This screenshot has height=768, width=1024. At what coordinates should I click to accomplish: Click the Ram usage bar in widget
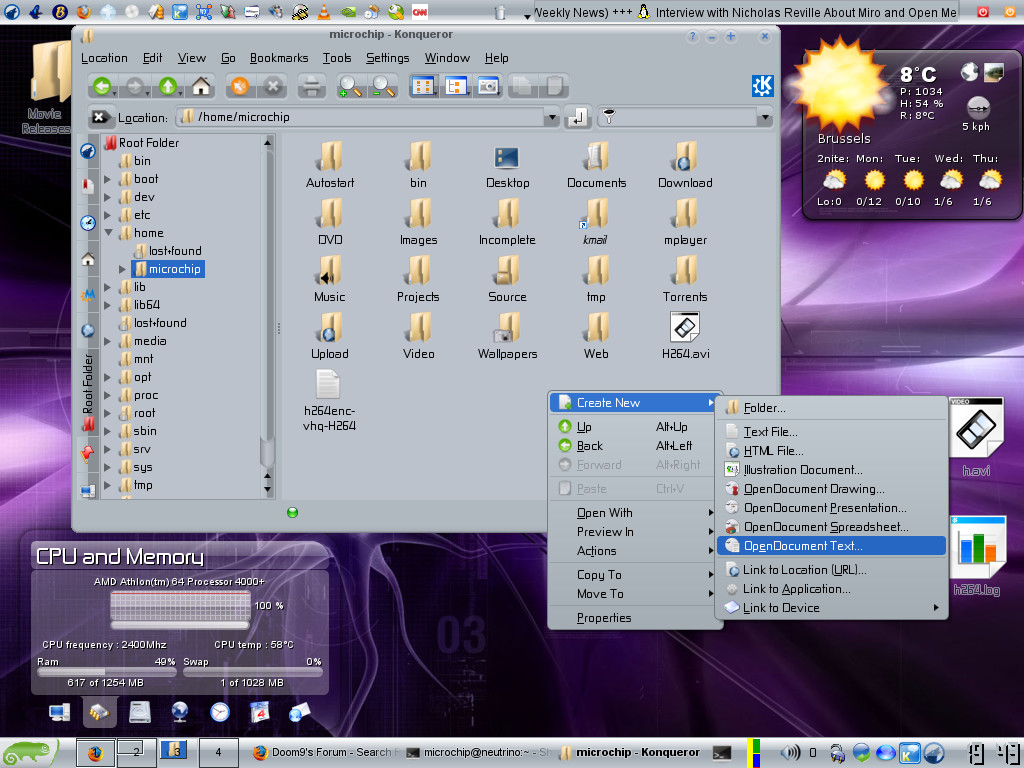click(106, 672)
